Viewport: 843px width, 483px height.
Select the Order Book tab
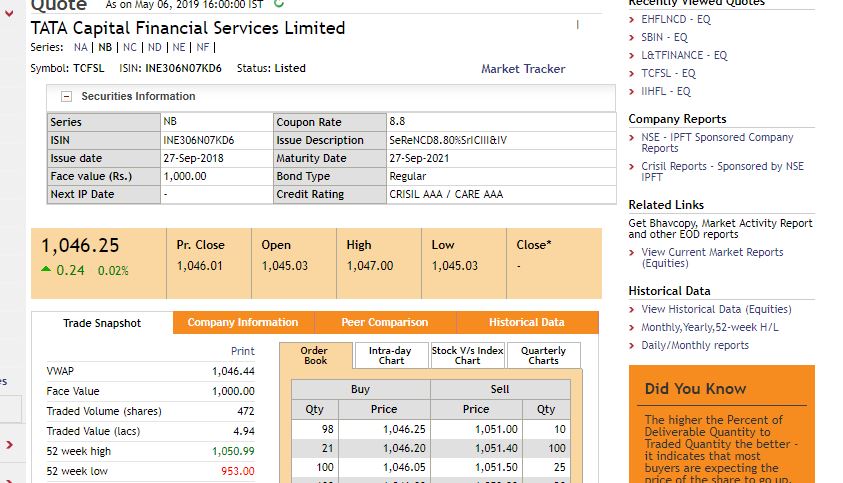tap(315, 356)
